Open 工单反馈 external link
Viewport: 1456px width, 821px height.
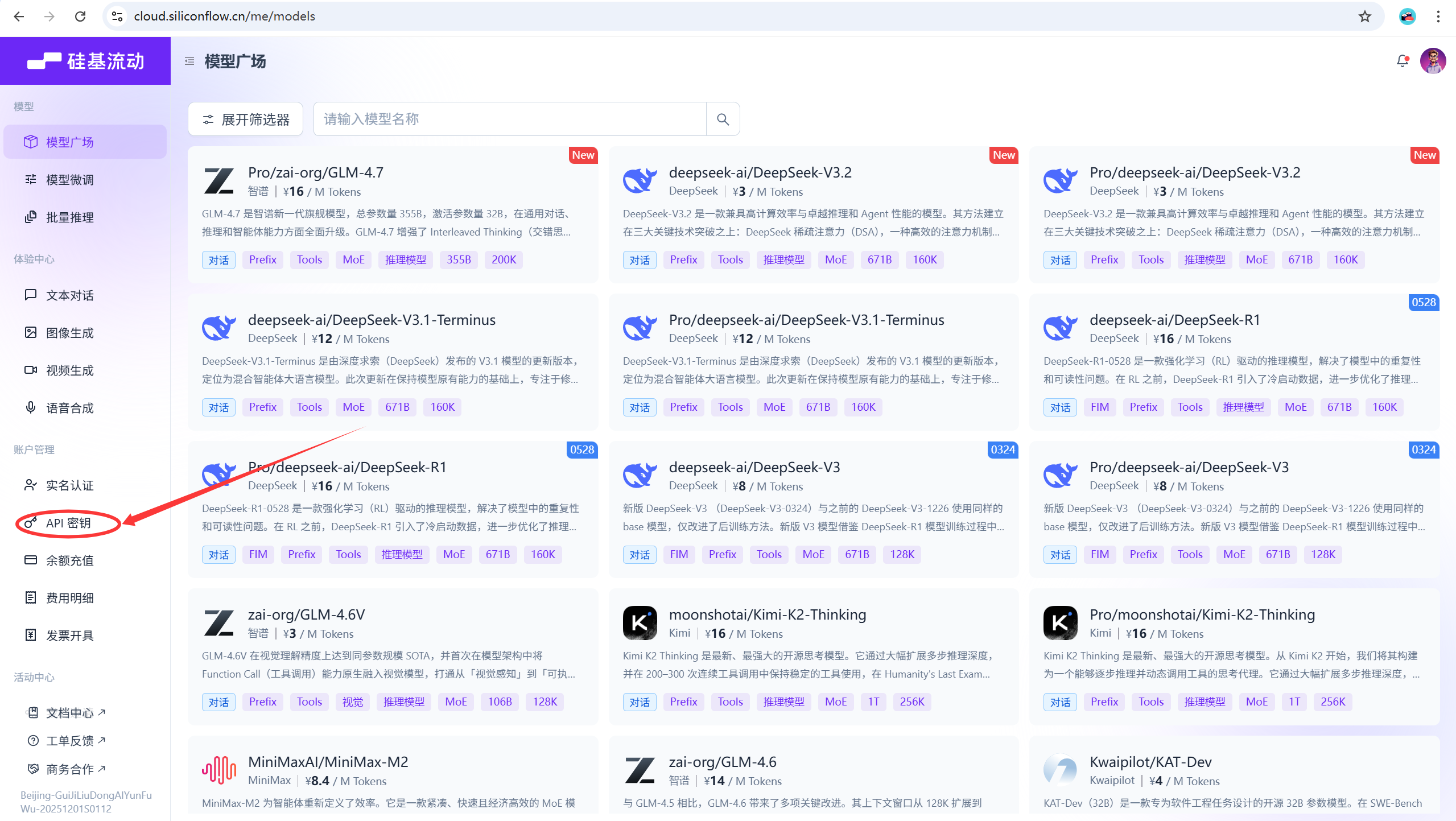[69, 740]
